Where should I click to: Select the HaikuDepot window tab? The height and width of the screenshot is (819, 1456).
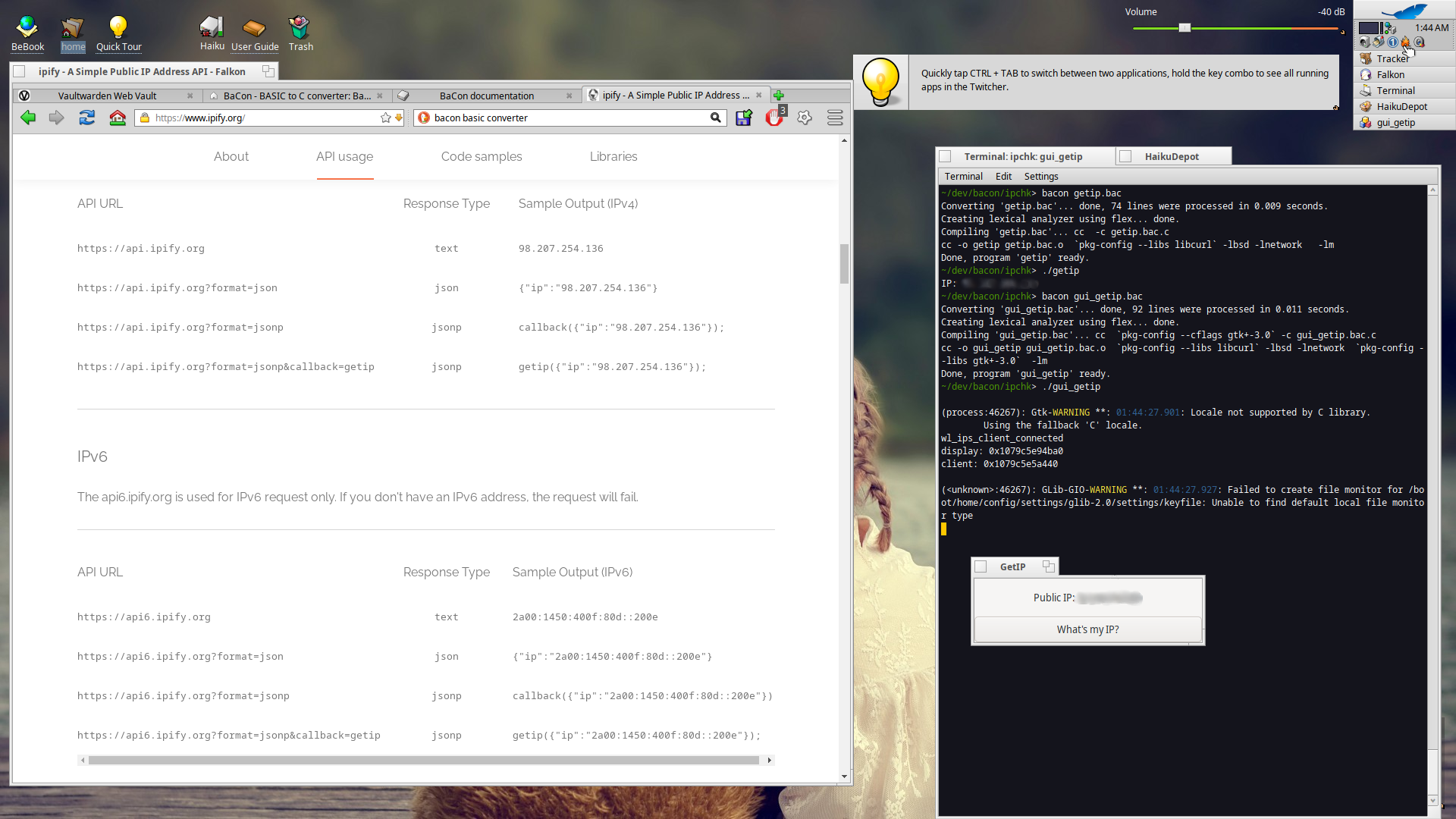[1174, 156]
